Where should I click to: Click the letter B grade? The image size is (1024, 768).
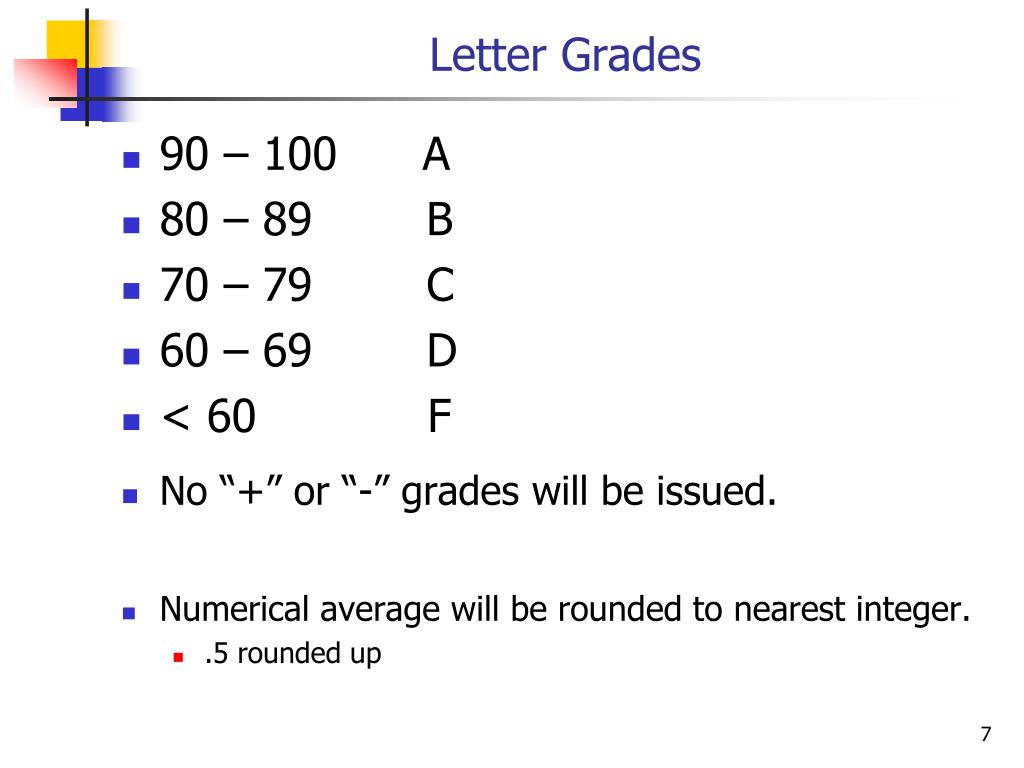point(440,219)
